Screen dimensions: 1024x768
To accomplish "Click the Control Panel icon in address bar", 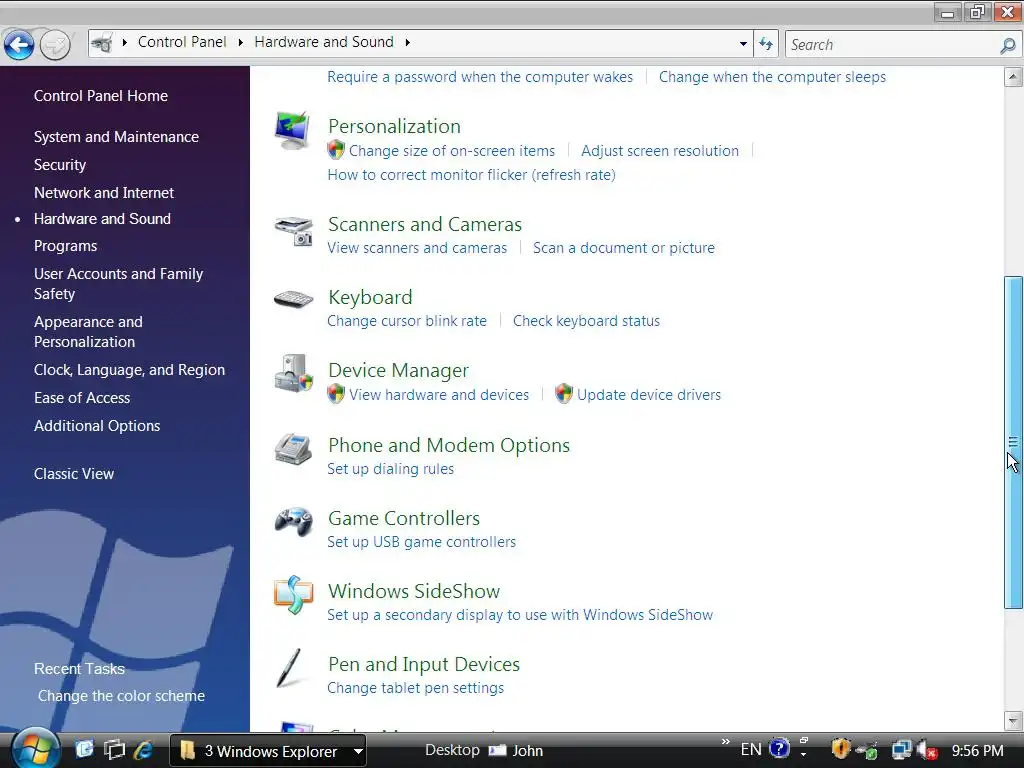I will [102, 43].
